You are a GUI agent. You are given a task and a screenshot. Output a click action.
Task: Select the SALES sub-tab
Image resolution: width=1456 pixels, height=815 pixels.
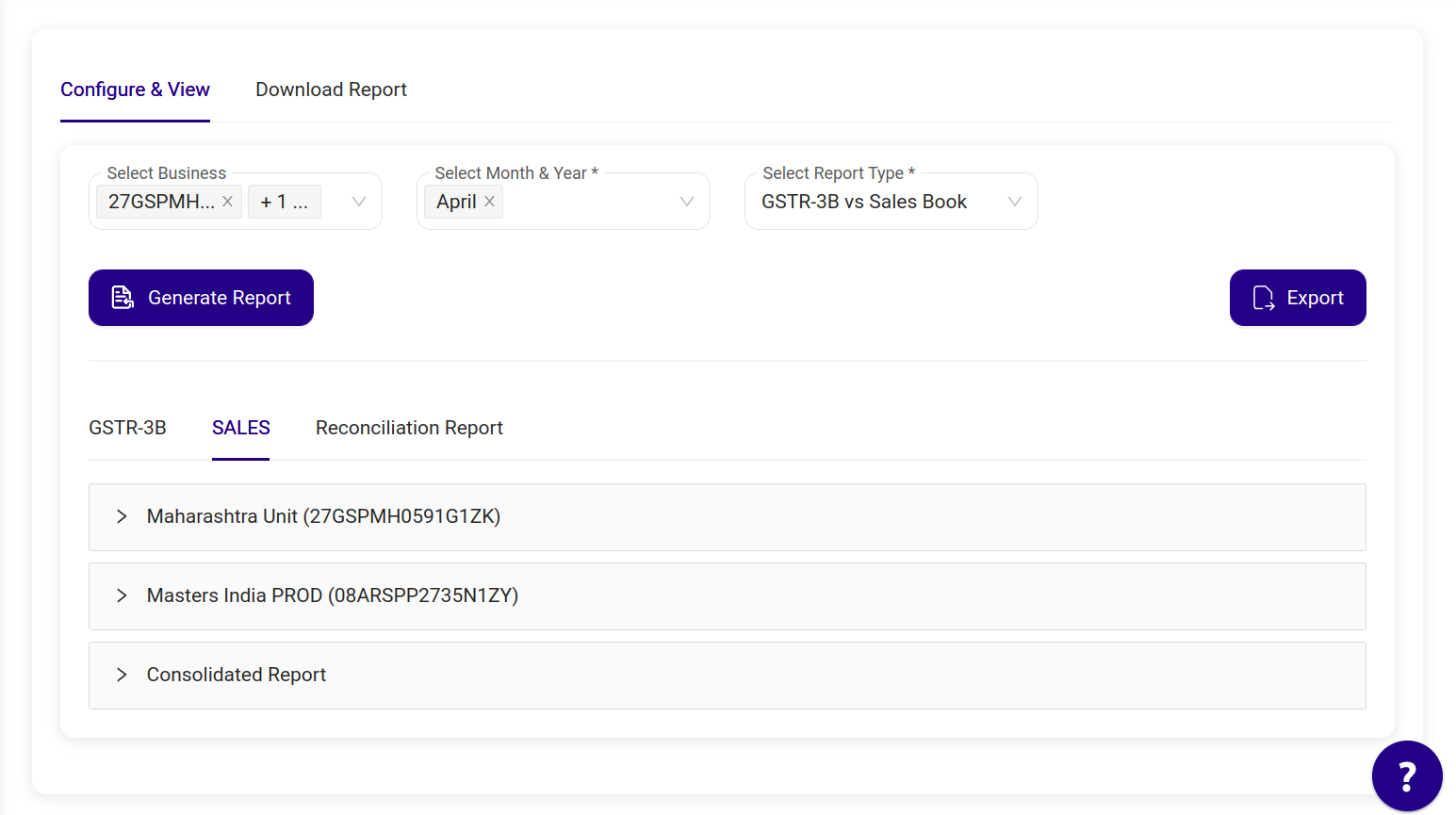tap(240, 428)
